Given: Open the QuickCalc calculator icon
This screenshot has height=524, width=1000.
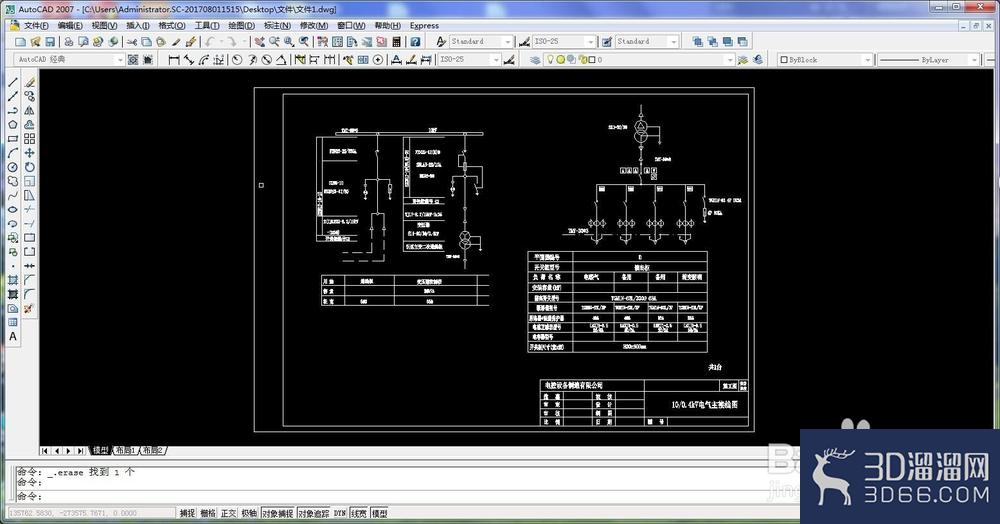Looking at the screenshot, I should pos(397,41).
